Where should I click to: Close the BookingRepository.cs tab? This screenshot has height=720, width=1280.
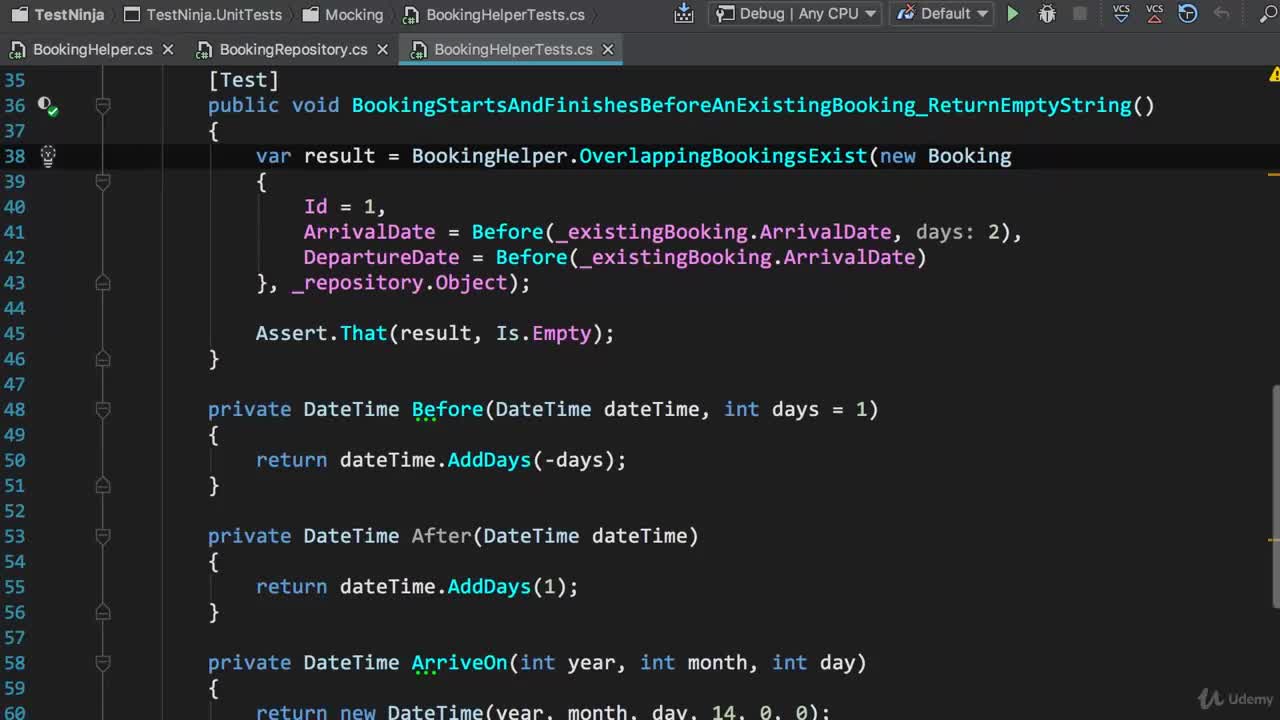382,49
